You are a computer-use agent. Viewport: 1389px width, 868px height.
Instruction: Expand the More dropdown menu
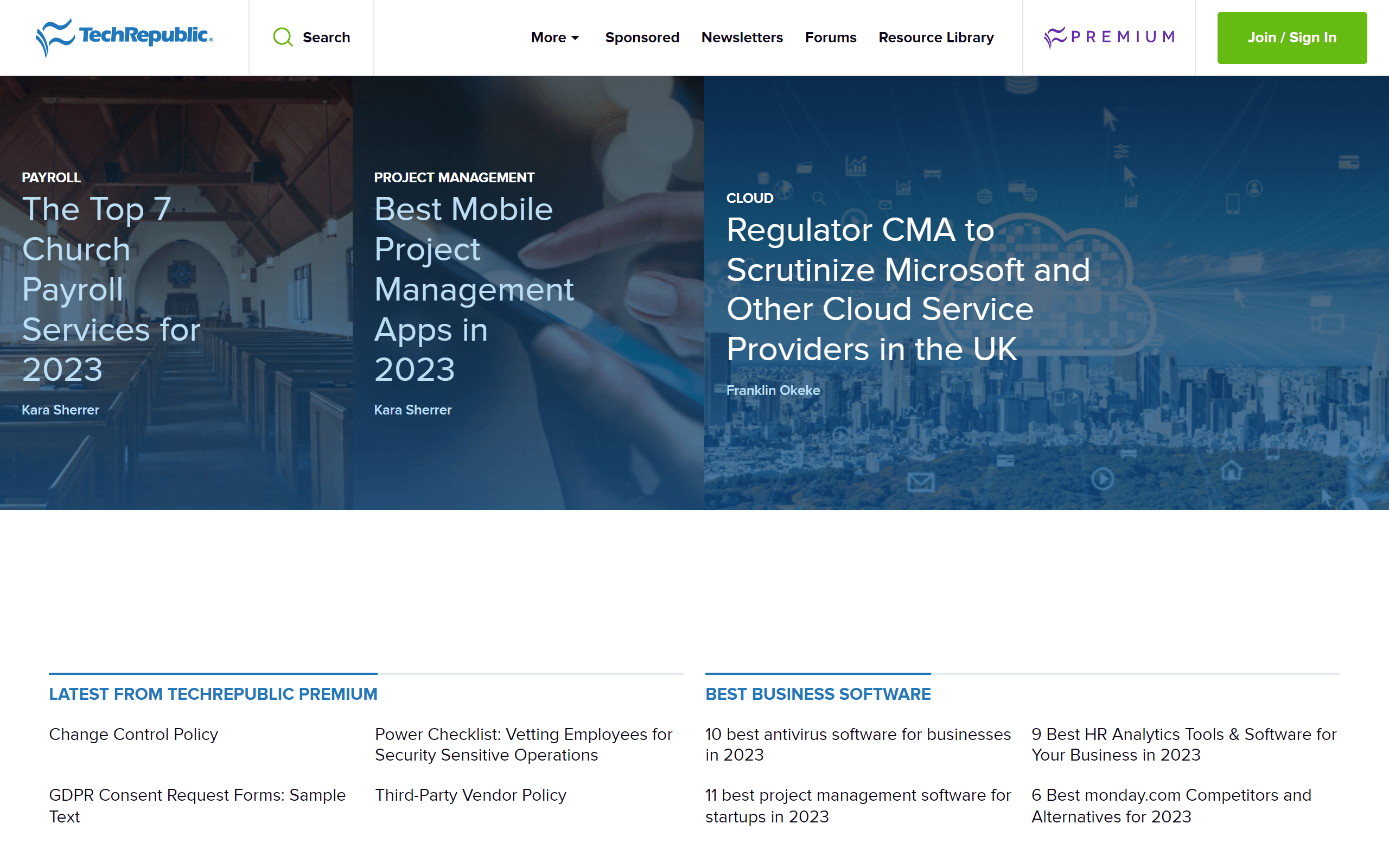[555, 37]
